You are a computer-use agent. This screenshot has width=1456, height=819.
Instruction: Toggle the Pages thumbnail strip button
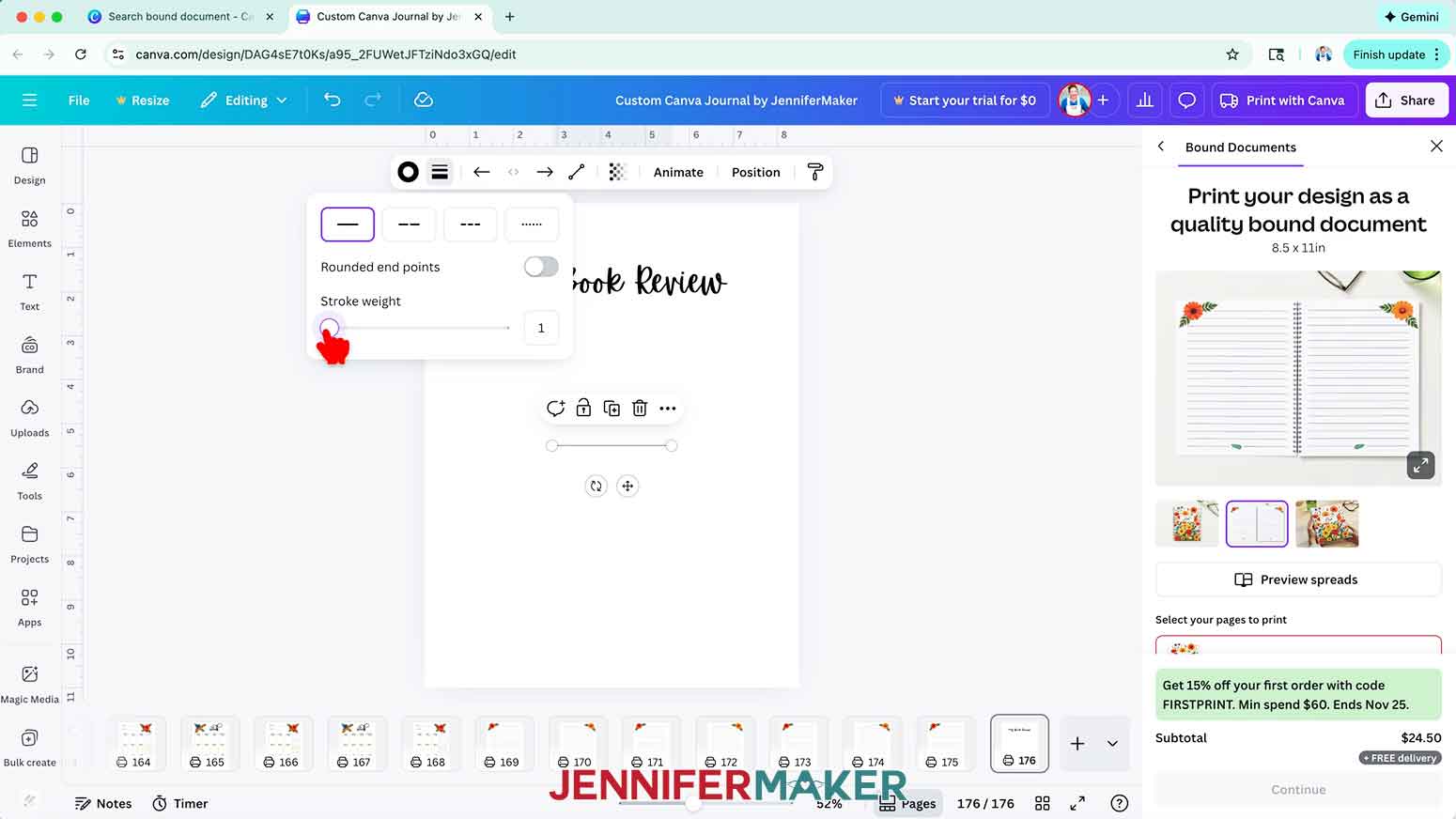(x=907, y=803)
